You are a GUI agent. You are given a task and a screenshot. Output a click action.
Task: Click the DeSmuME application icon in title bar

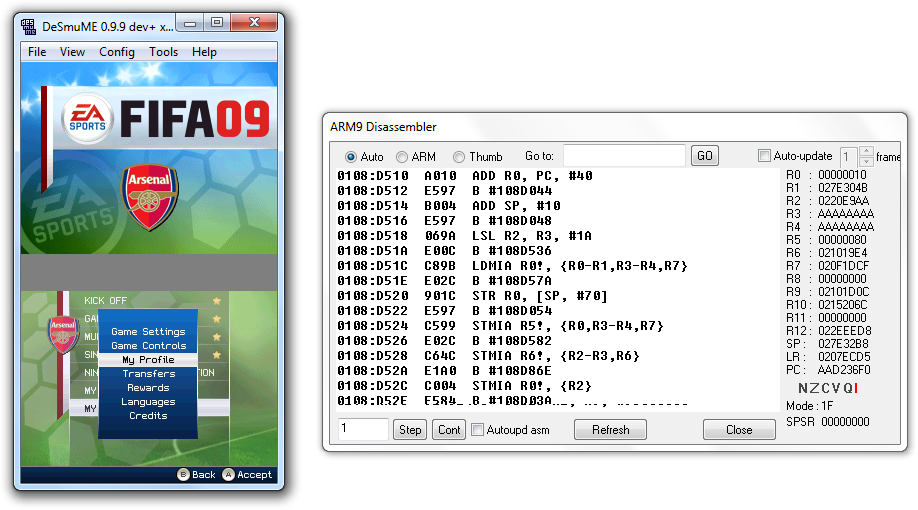coord(28,26)
